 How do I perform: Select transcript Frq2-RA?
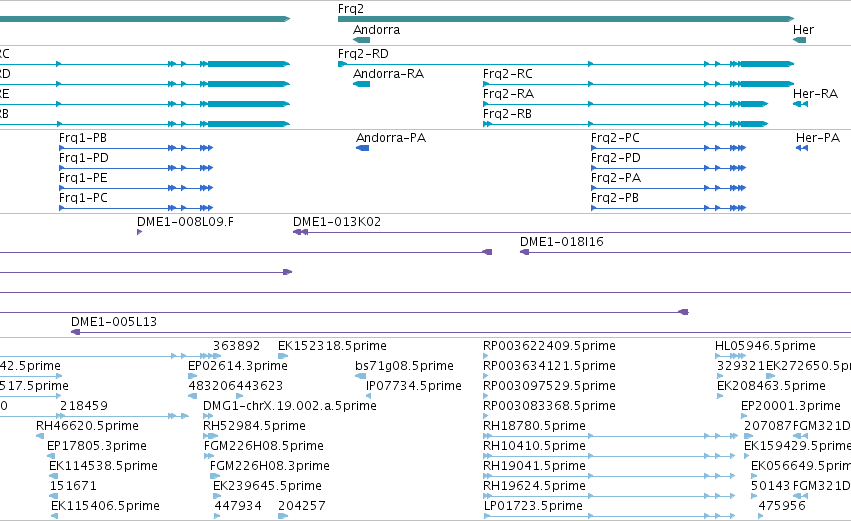coord(508,94)
